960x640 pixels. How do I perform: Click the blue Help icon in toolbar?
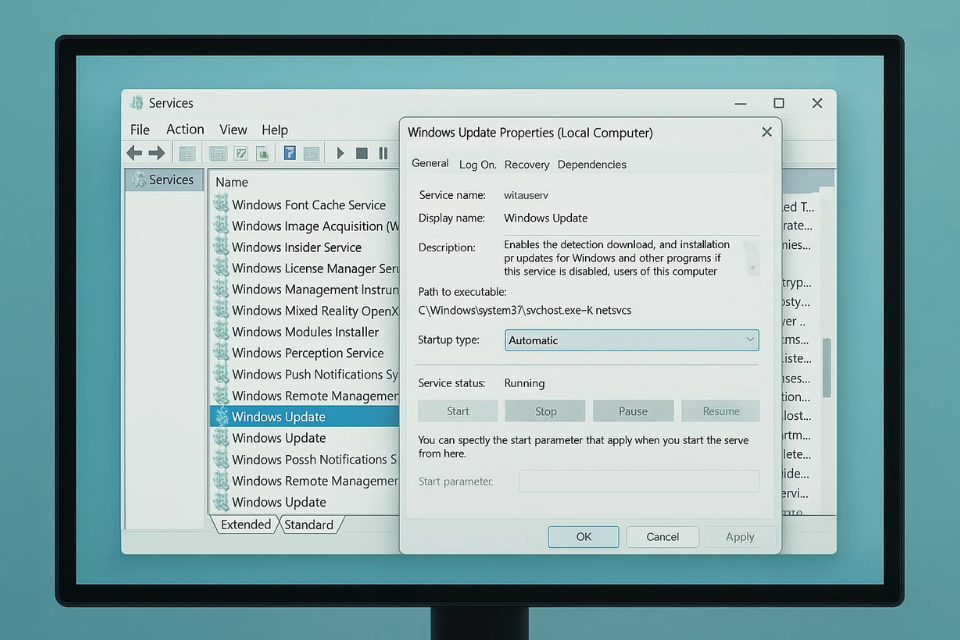pyautogui.click(x=289, y=153)
